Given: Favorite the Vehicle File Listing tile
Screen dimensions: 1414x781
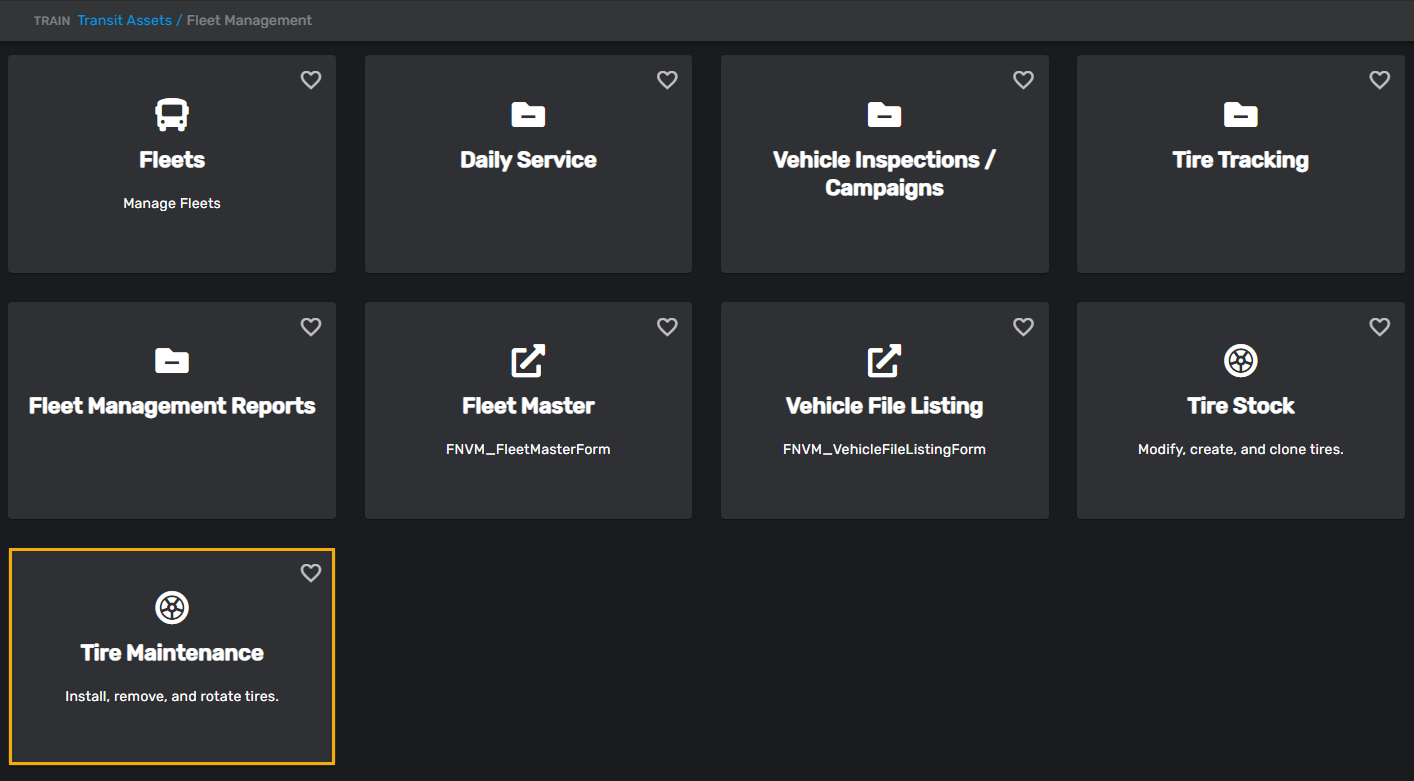Looking at the screenshot, I should pos(1023,327).
